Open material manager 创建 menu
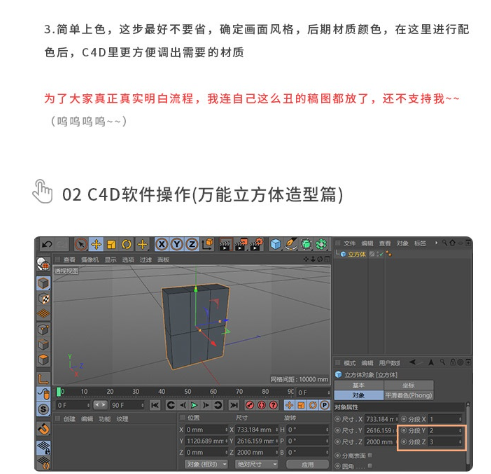Viewport: 491px width, 474px height. click(69, 419)
